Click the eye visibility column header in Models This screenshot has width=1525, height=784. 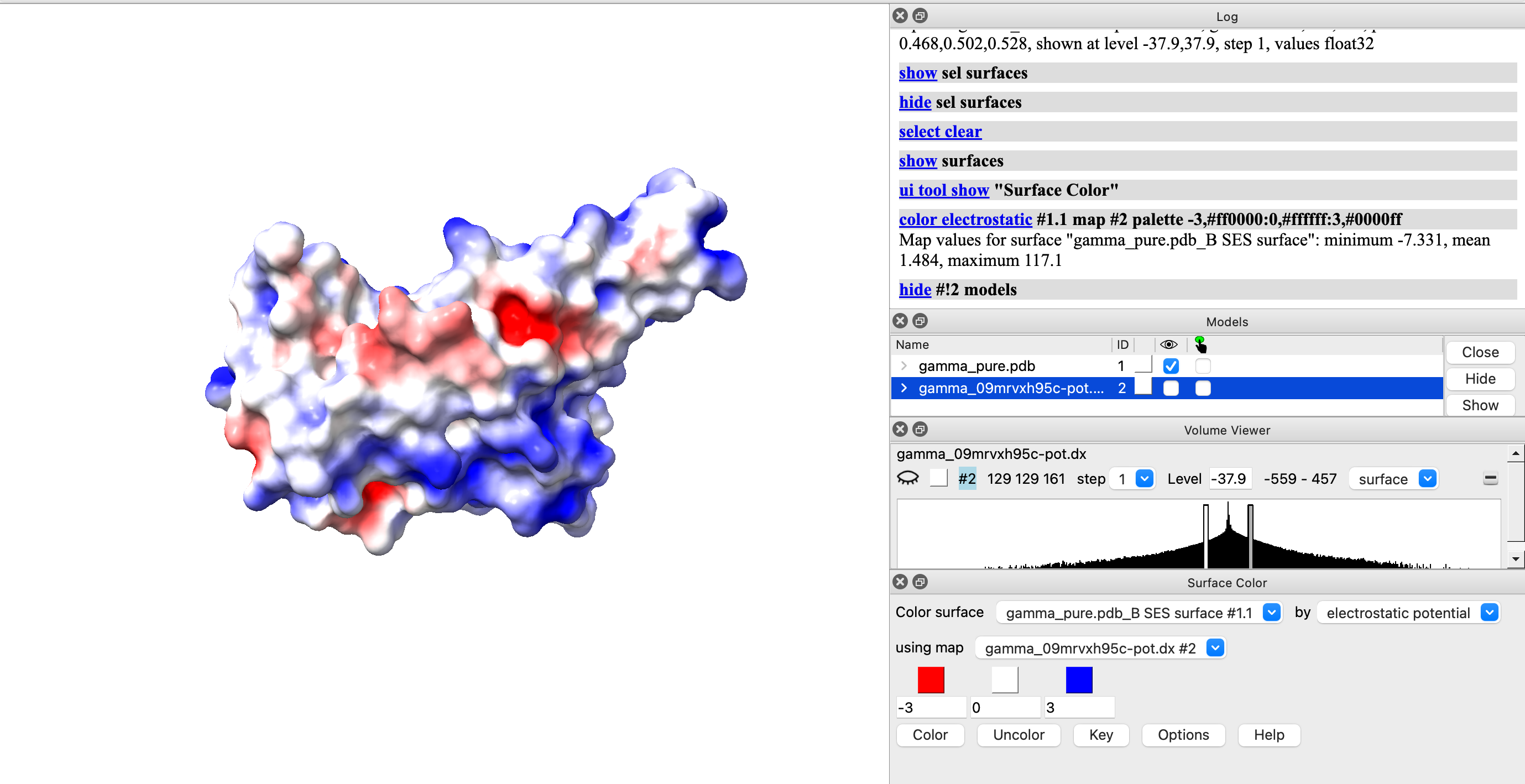click(x=1168, y=344)
